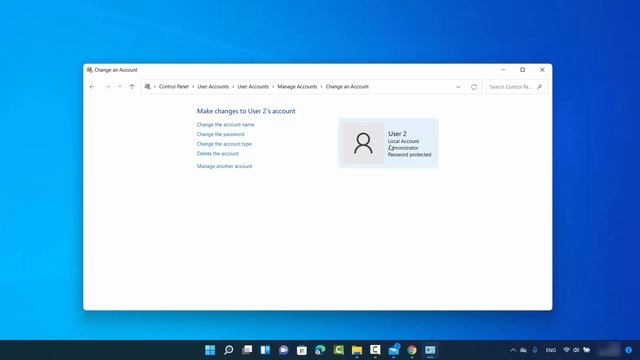
Task: Select first User Accounts breadcrumb
Action: [213, 87]
